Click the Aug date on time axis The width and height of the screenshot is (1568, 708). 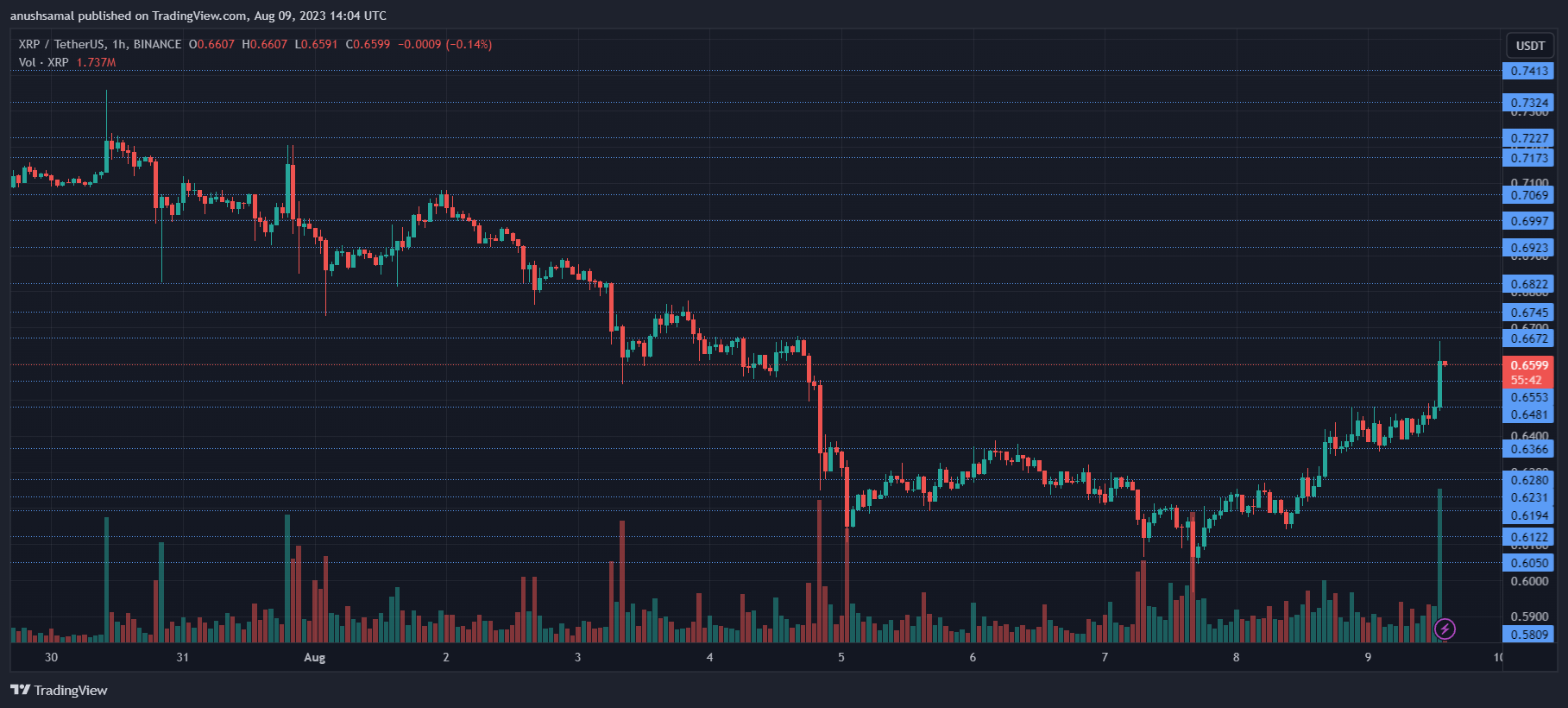coord(315,658)
